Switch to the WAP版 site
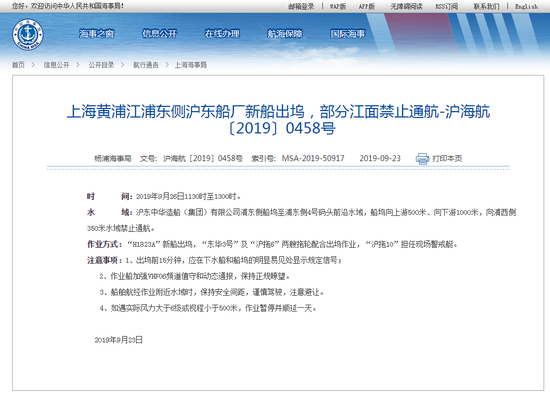 [x=338, y=6]
